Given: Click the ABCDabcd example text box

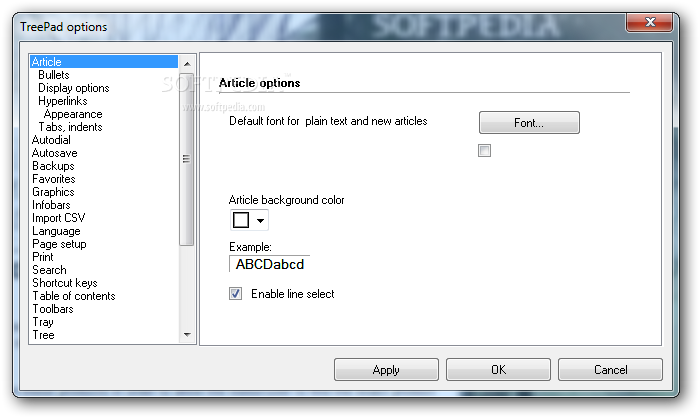Looking at the screenshot, I should [x=270, y=264].
